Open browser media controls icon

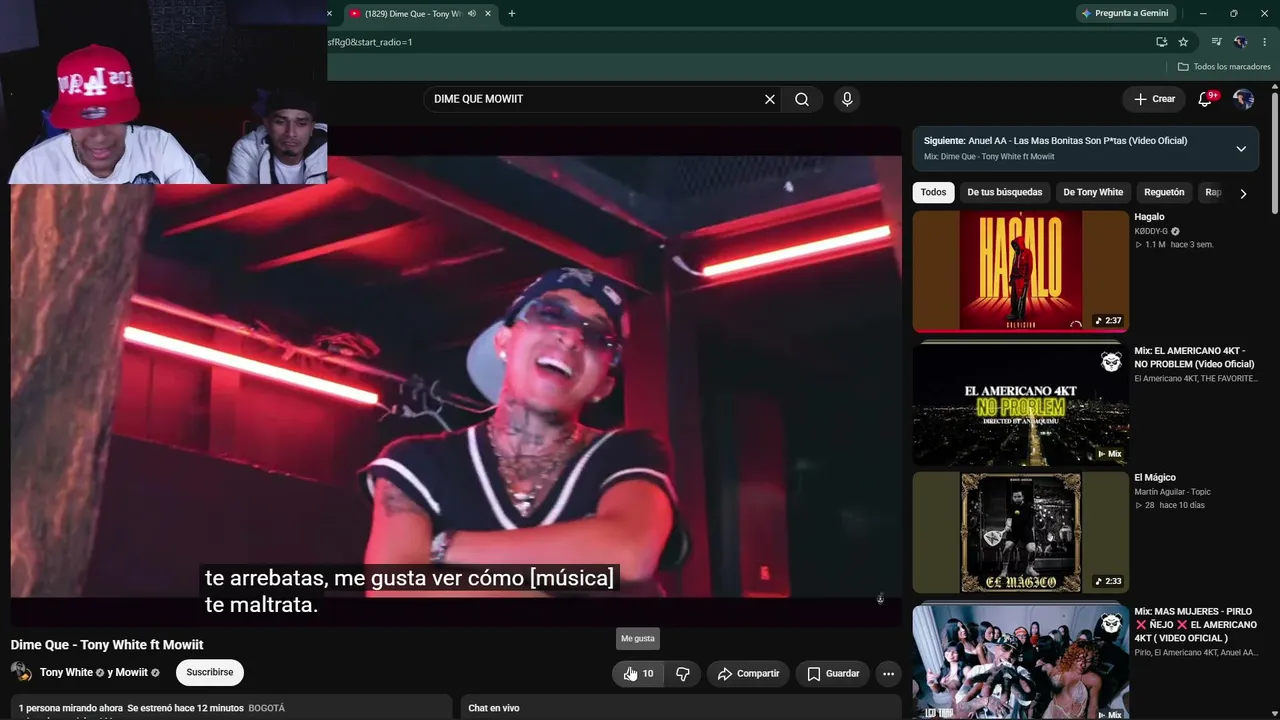tap(1216, 42)
